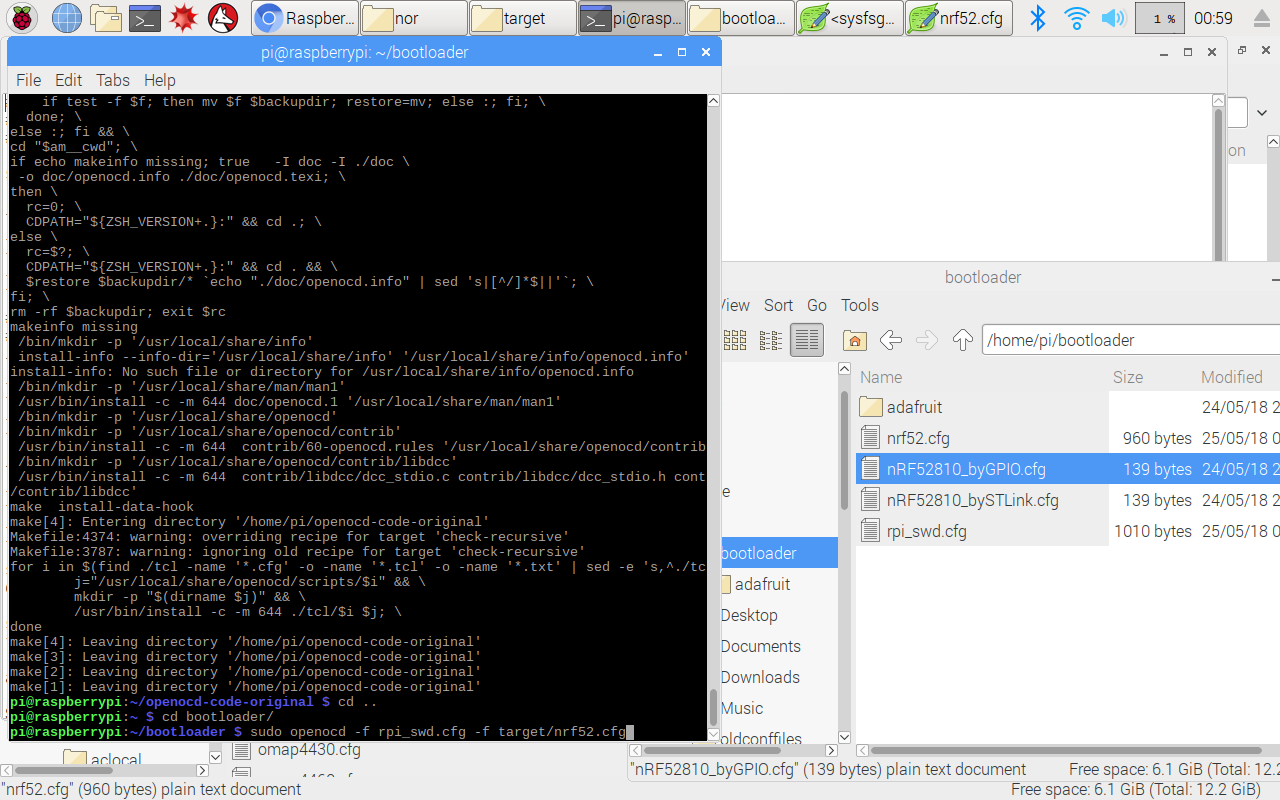
Task: Go up to parent folder arrow
Action: point(963,340)
